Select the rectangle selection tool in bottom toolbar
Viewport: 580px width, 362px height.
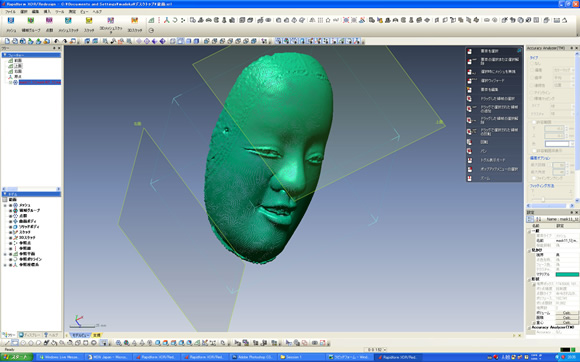(15, 343)
